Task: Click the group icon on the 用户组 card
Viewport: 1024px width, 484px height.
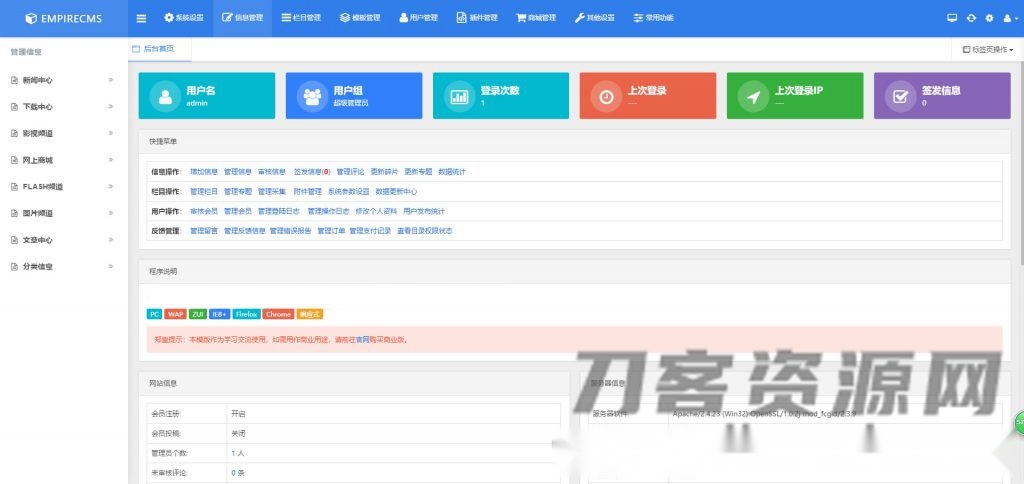Action: pos(312,97)
